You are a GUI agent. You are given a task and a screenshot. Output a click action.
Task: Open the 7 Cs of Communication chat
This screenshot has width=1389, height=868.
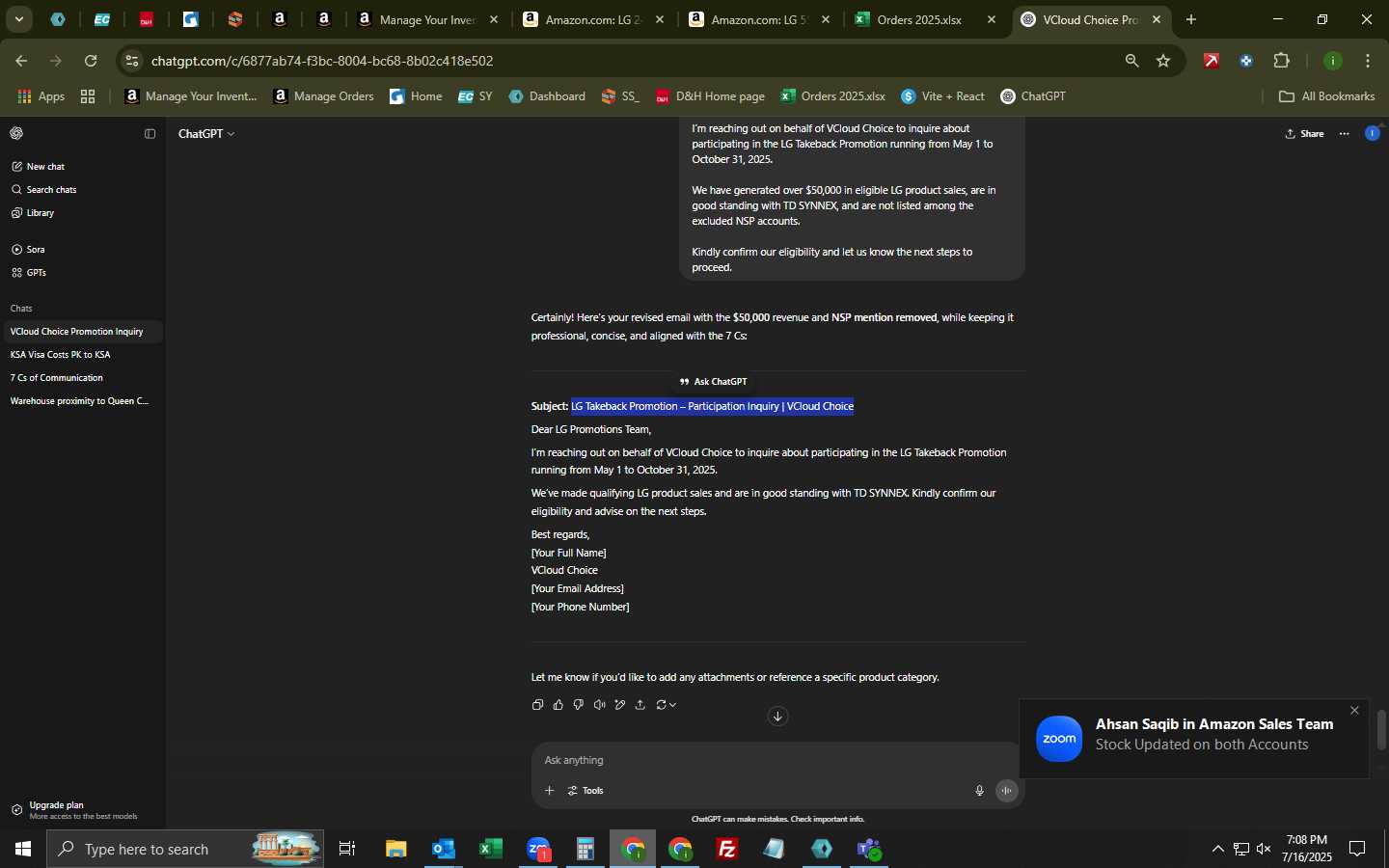[82, 378]
